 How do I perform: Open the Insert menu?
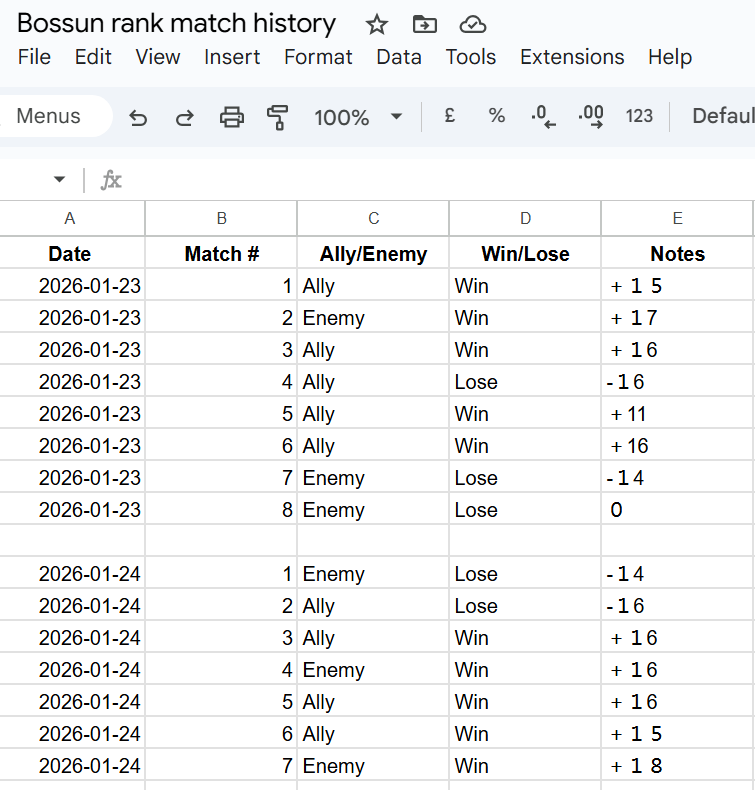pos(232,57)
